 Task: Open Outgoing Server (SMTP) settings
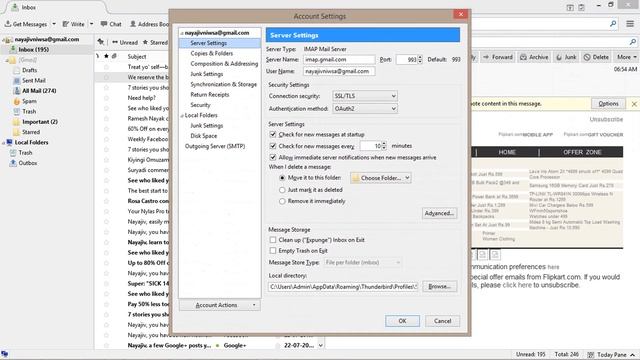pyautogui.click(x=215, y=146)
